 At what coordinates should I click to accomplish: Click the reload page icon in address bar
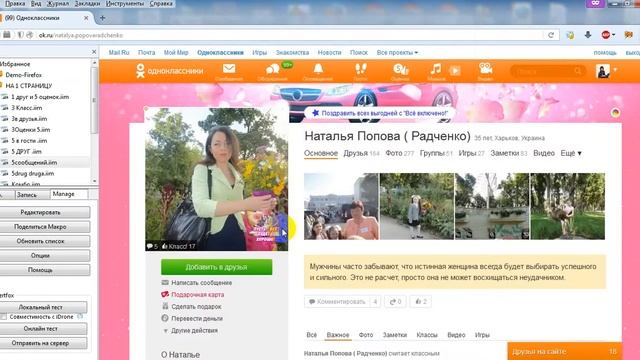click(x=551, y=35)
